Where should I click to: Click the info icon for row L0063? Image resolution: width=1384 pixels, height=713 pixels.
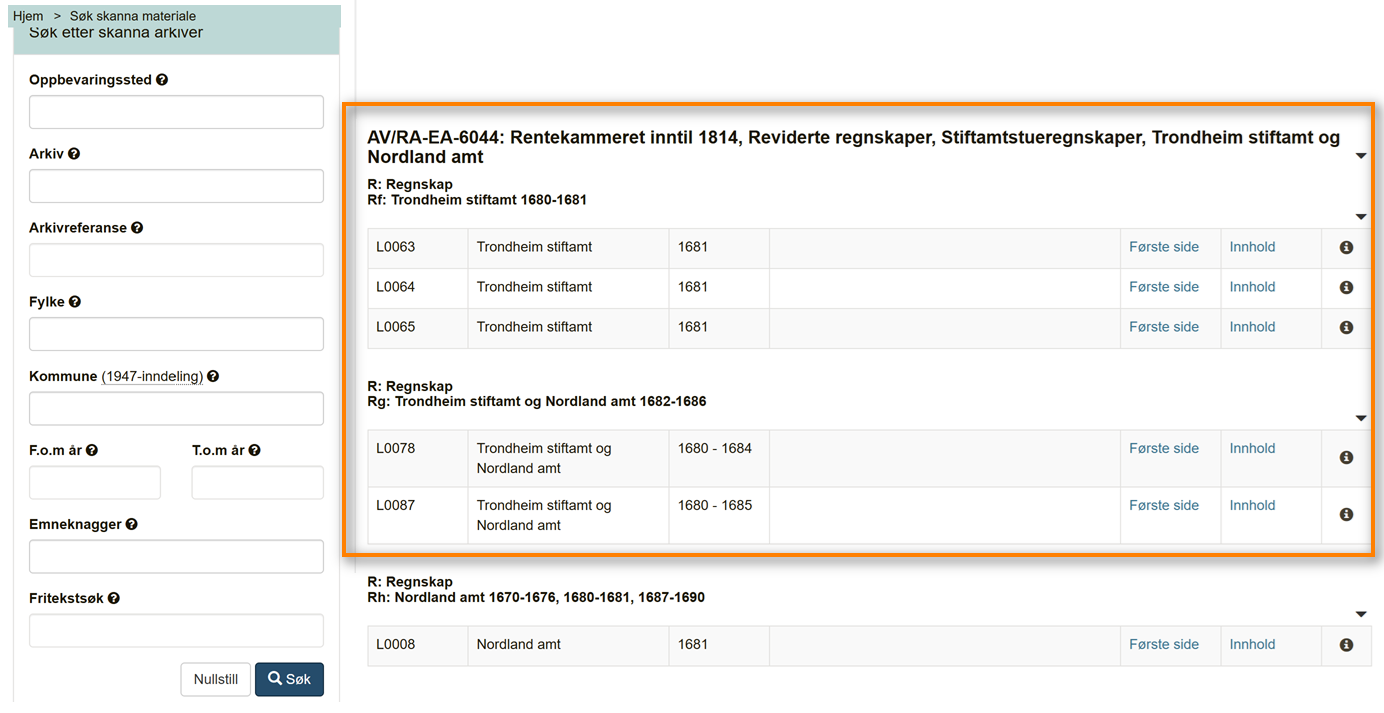1346,247
